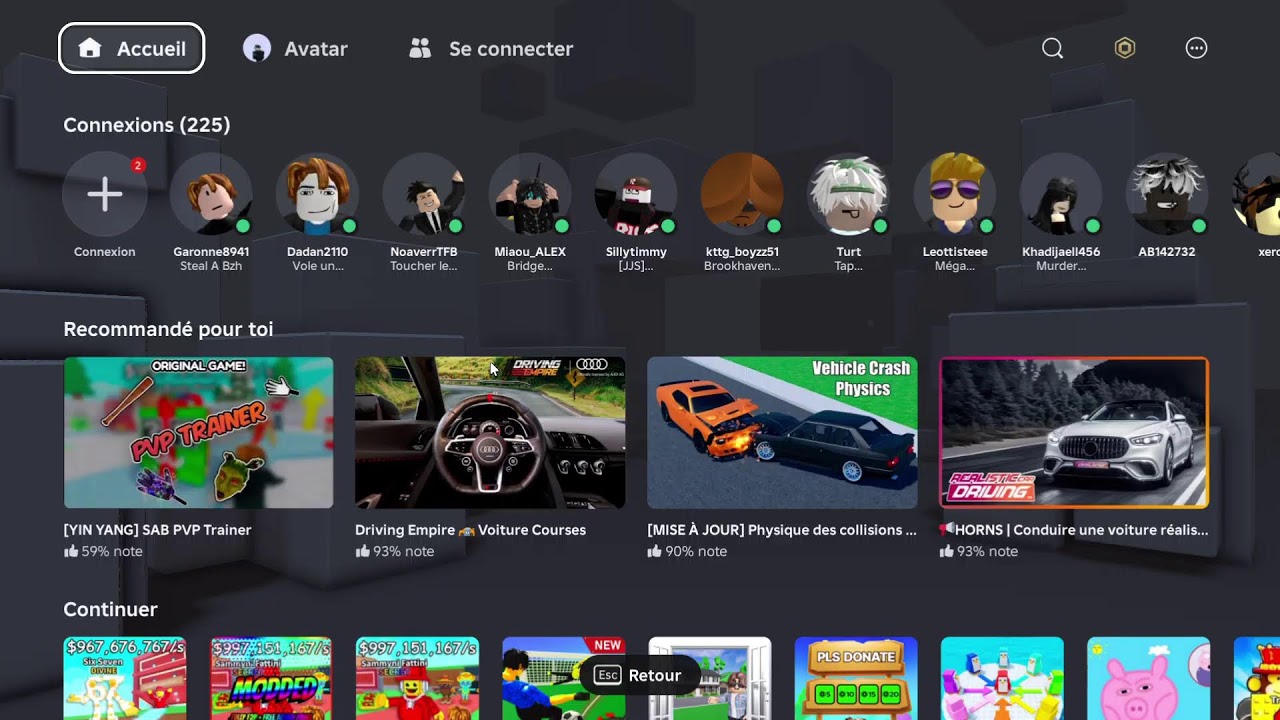
Task: Open kttg_boyzz51's avatar
Action: [742, 195]
